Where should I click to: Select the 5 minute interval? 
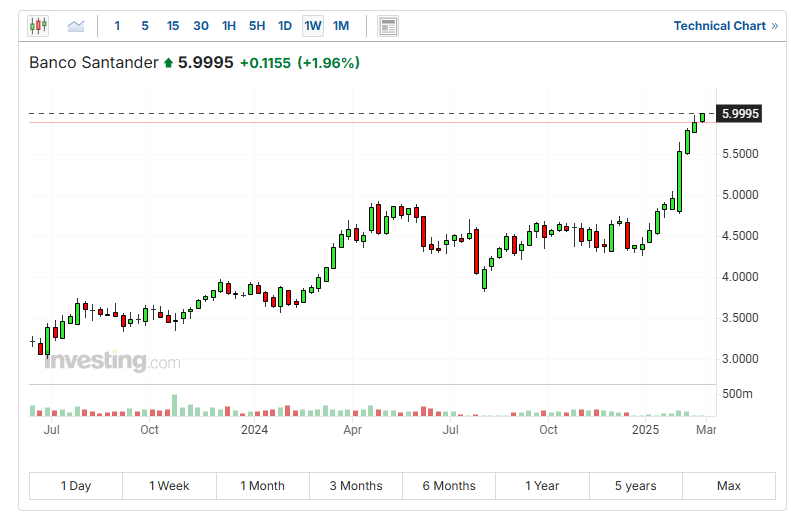coord(145,26)
